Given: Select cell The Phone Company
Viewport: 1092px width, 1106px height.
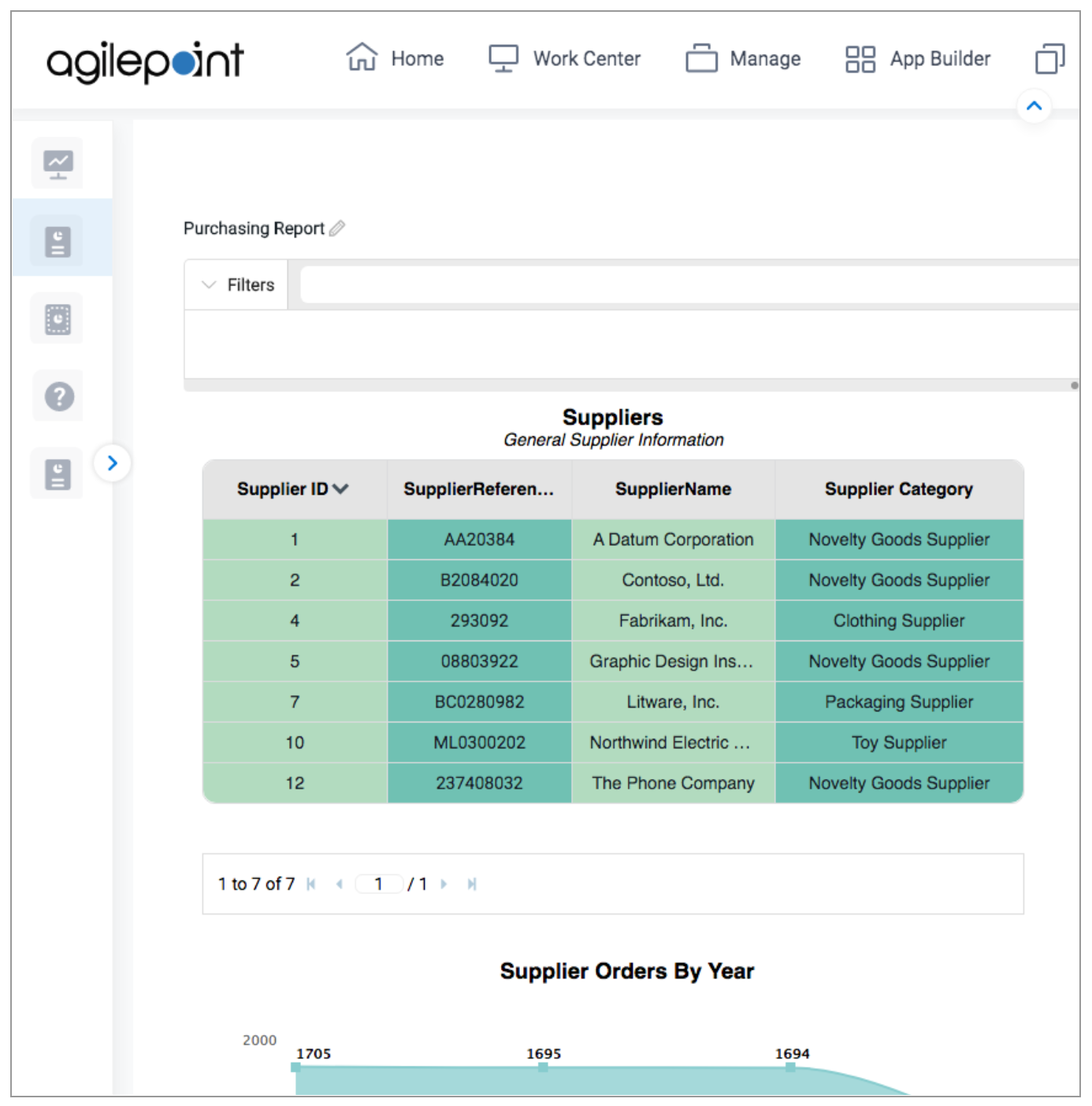Looking at the screenshot, I should coord(674,783).
